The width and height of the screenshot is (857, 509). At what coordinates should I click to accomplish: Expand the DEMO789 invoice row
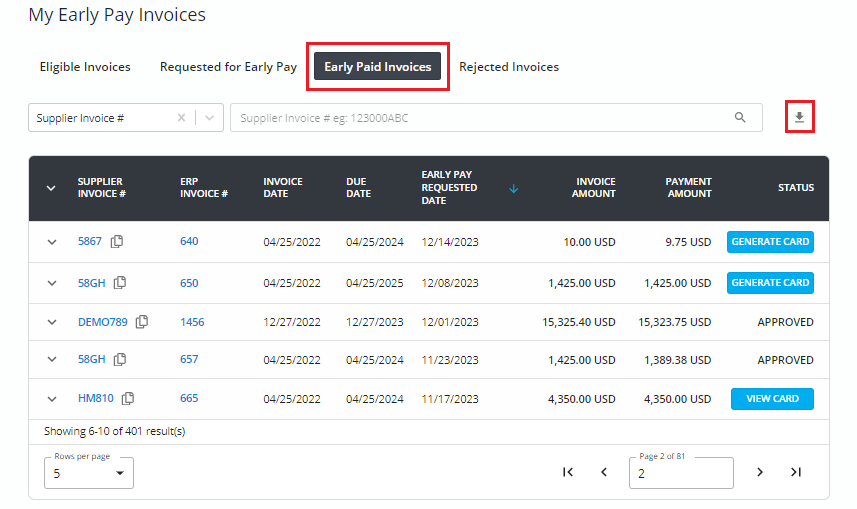pos(52,322)
